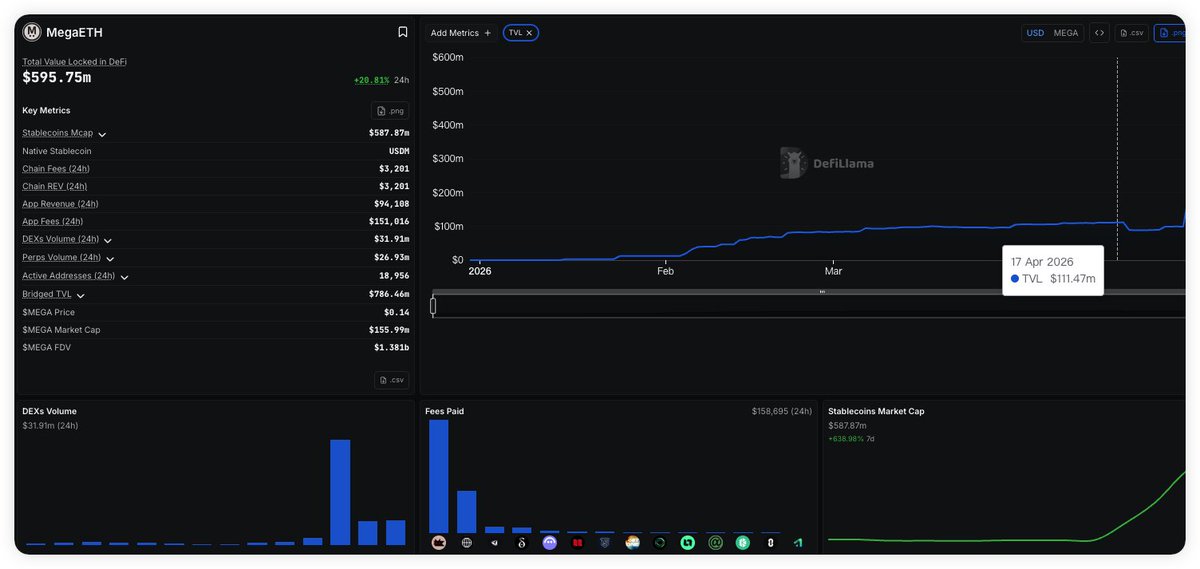
Task: Click the red book protocol icon
Action: [577, 543]
